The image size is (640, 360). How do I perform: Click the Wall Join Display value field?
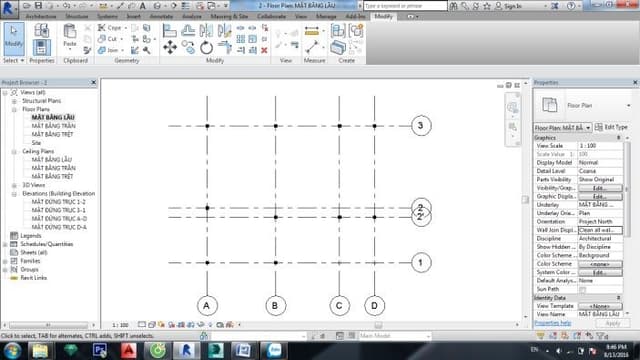(x=600, y=230)
